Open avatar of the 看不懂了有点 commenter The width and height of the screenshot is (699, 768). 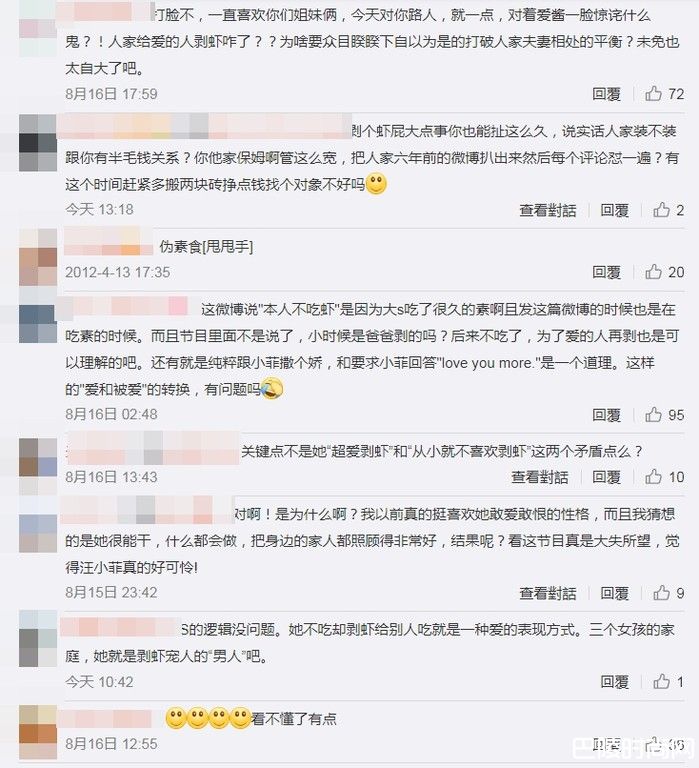(x=38, y=732)
